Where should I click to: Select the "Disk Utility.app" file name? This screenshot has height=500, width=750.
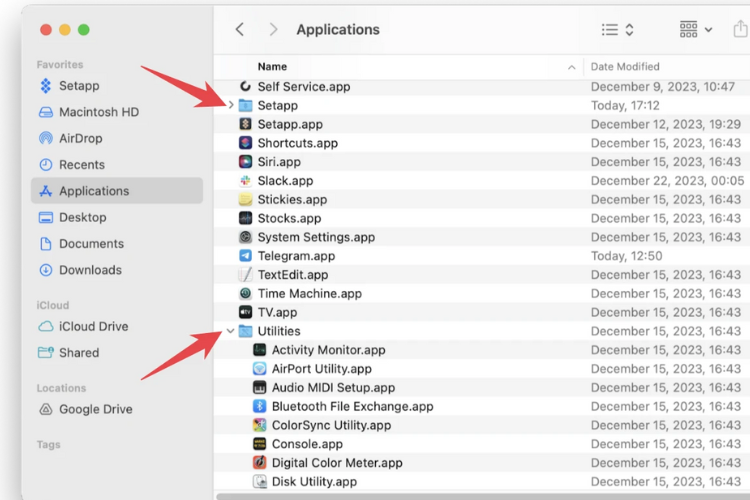click(x=314, y=482)
